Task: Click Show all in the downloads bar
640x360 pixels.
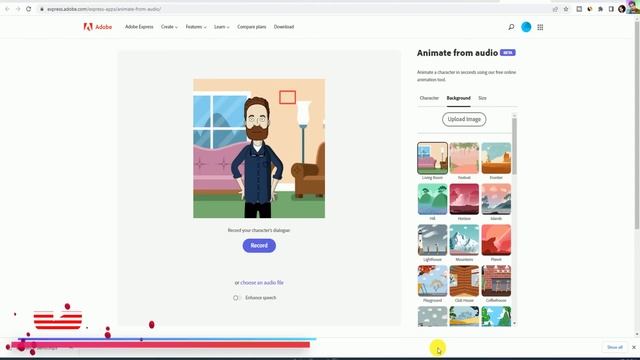Action: coord(615,347)
